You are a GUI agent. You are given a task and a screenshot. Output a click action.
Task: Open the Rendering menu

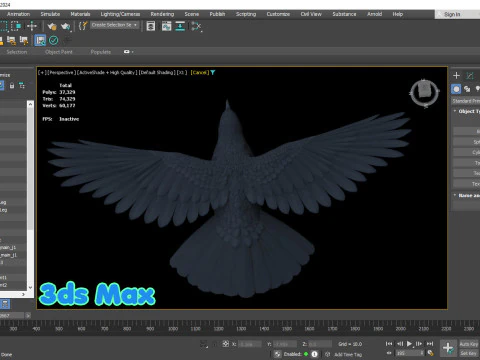[x=162, y=14]
